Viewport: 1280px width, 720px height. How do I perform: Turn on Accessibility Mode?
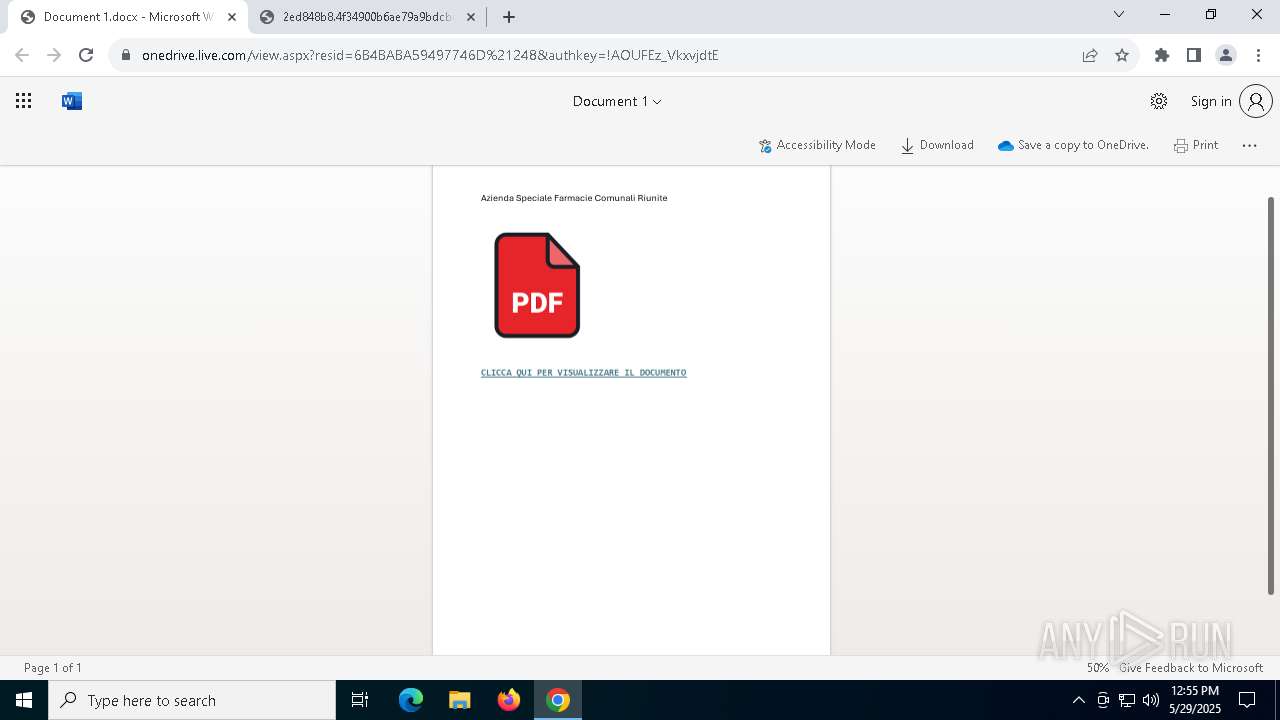[817, 145]
